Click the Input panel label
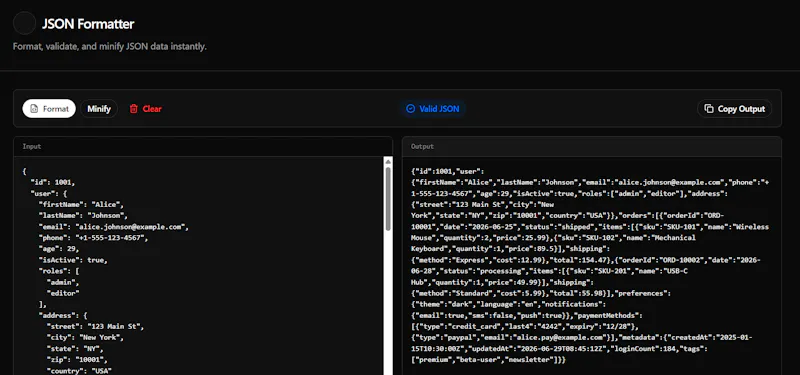 [x=32, y=146]
